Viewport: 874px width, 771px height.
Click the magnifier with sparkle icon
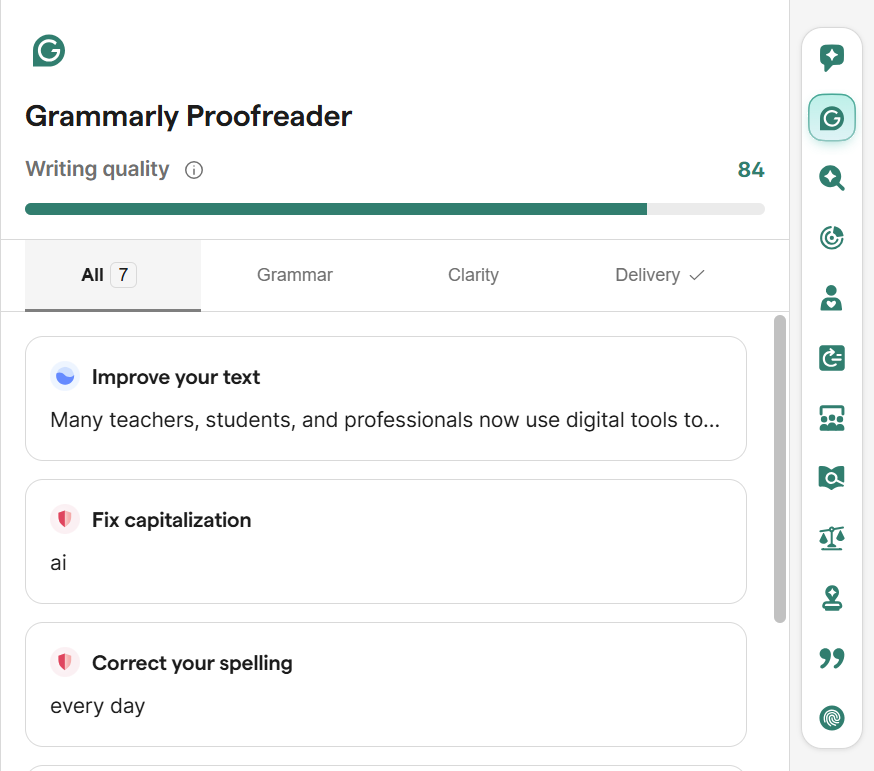831,178
